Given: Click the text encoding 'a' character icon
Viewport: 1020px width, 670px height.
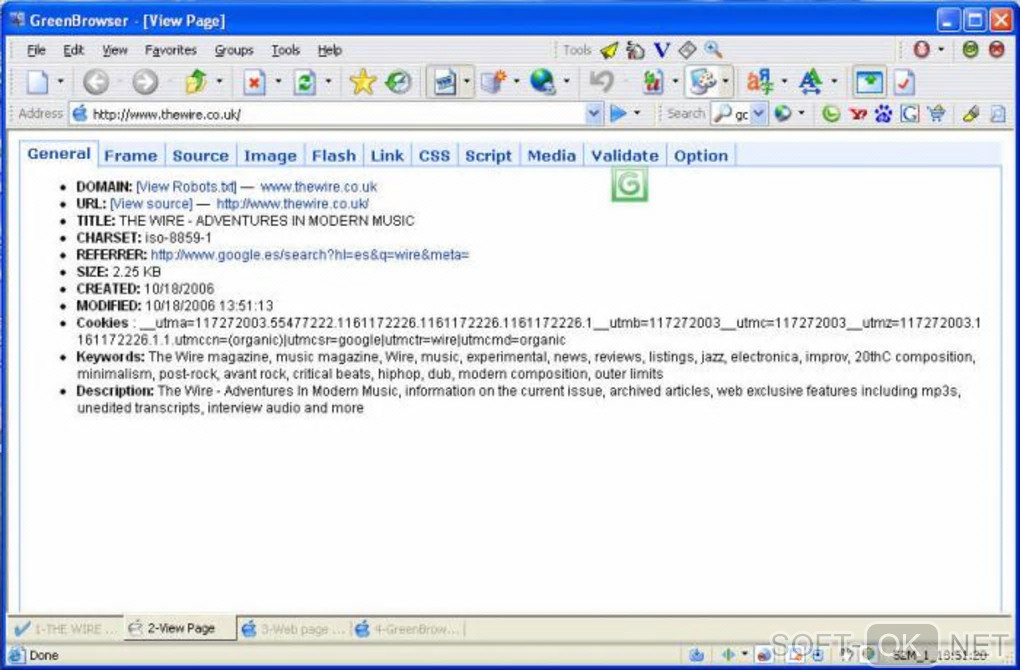Looking at the screenshot, I should [x=760, y=82].
